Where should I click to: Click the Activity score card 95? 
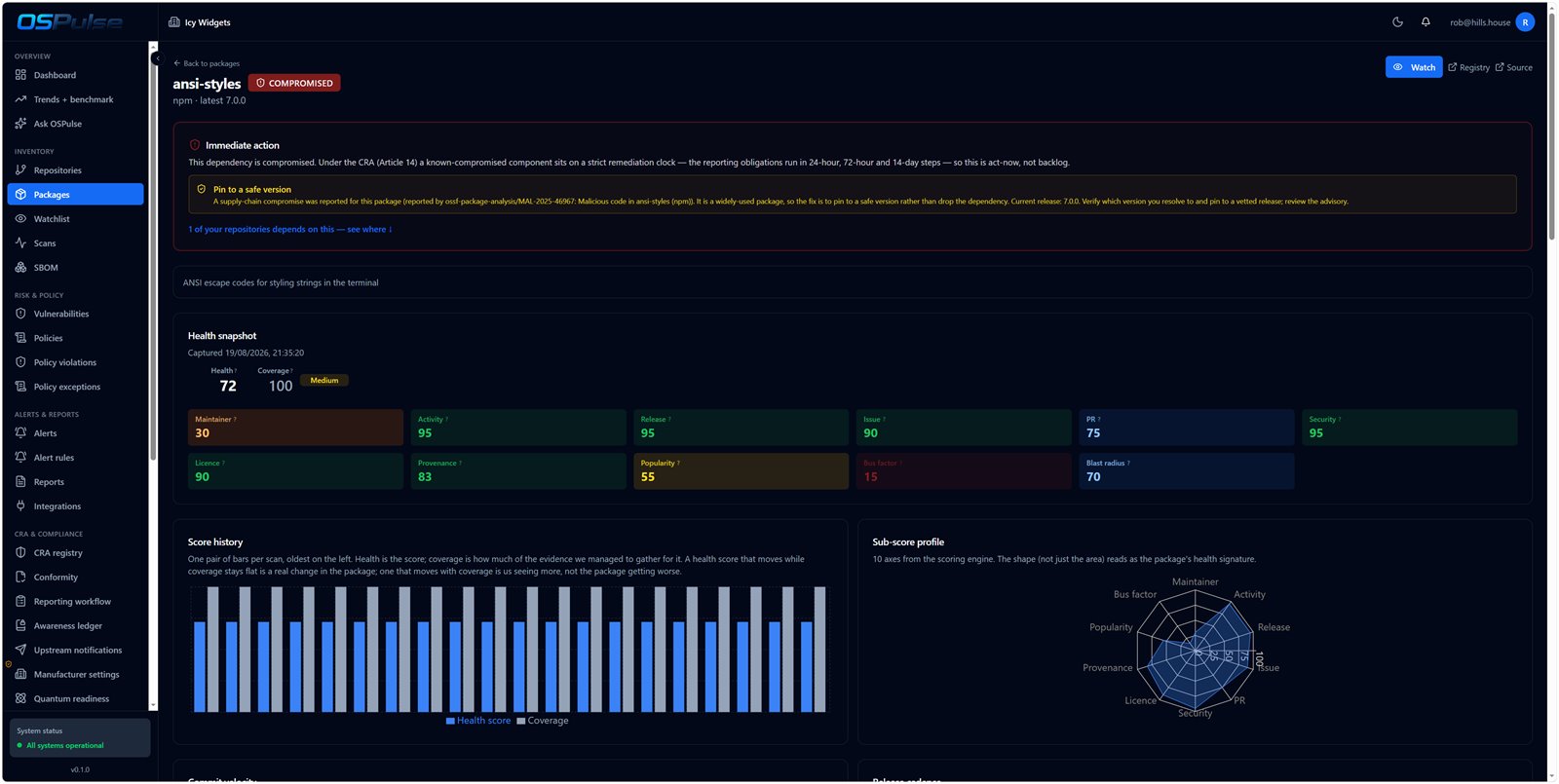coord(518,428)
